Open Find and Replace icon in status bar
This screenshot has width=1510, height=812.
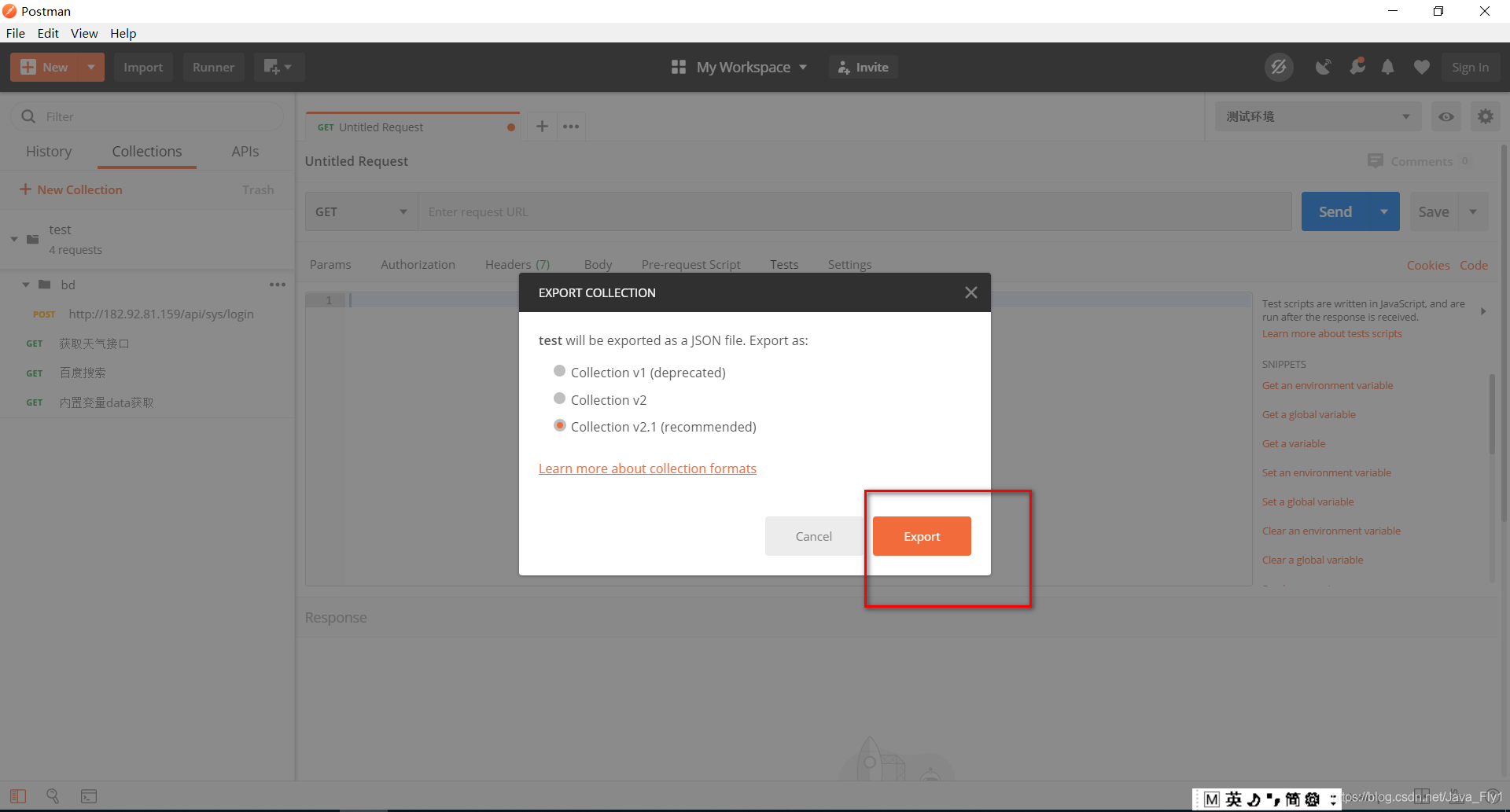(x=53, y=796)
